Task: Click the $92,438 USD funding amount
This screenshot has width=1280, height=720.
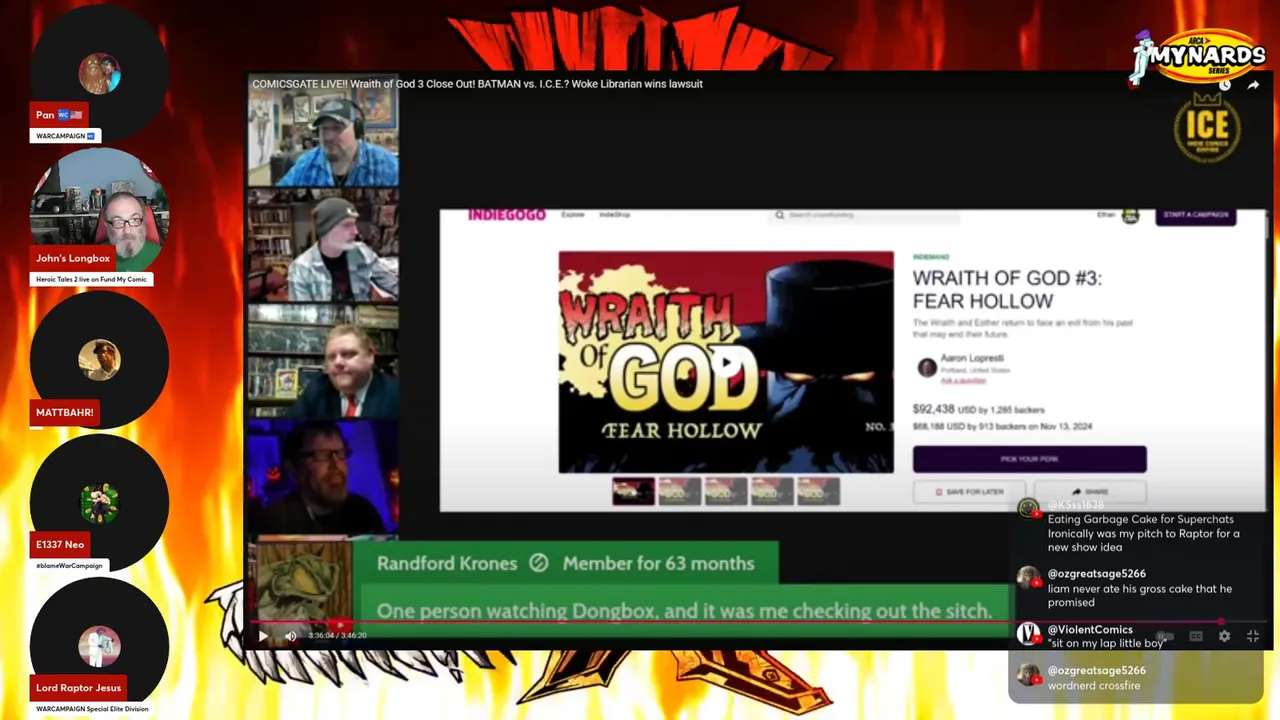Action: (944, 409)
